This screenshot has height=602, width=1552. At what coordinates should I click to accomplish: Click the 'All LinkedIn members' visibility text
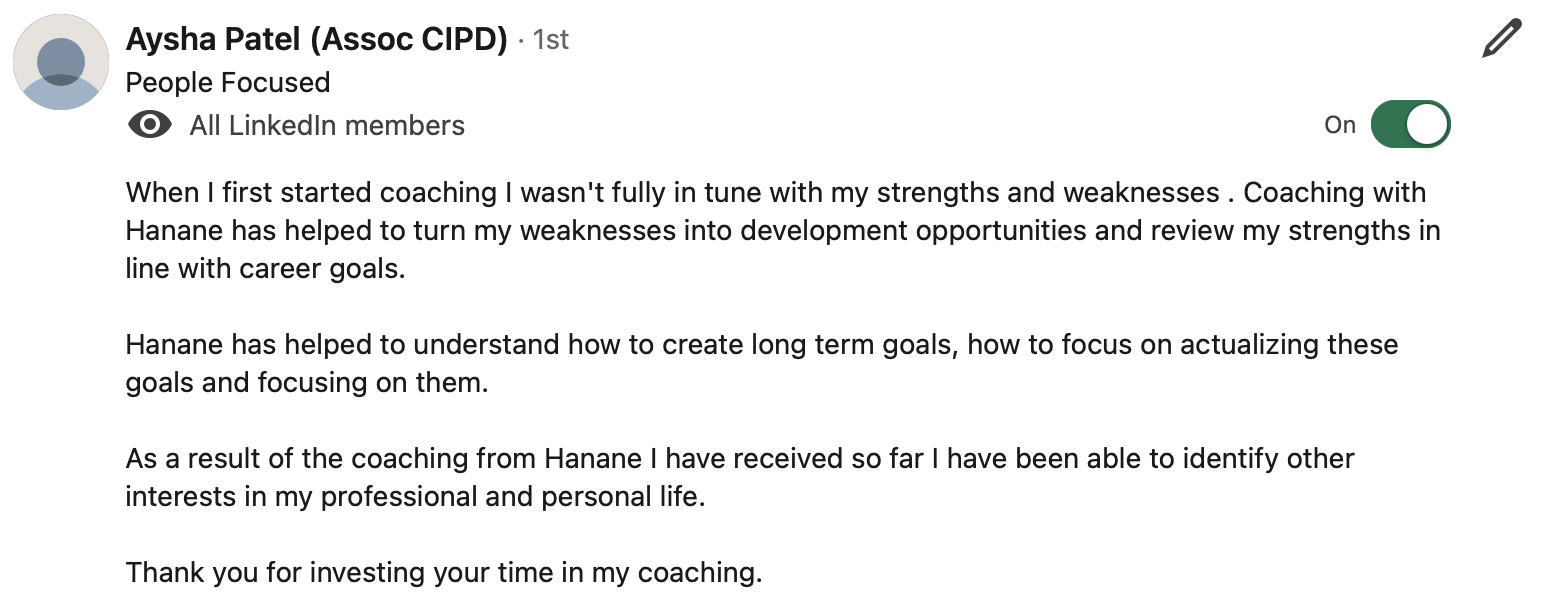click(327, 125)
